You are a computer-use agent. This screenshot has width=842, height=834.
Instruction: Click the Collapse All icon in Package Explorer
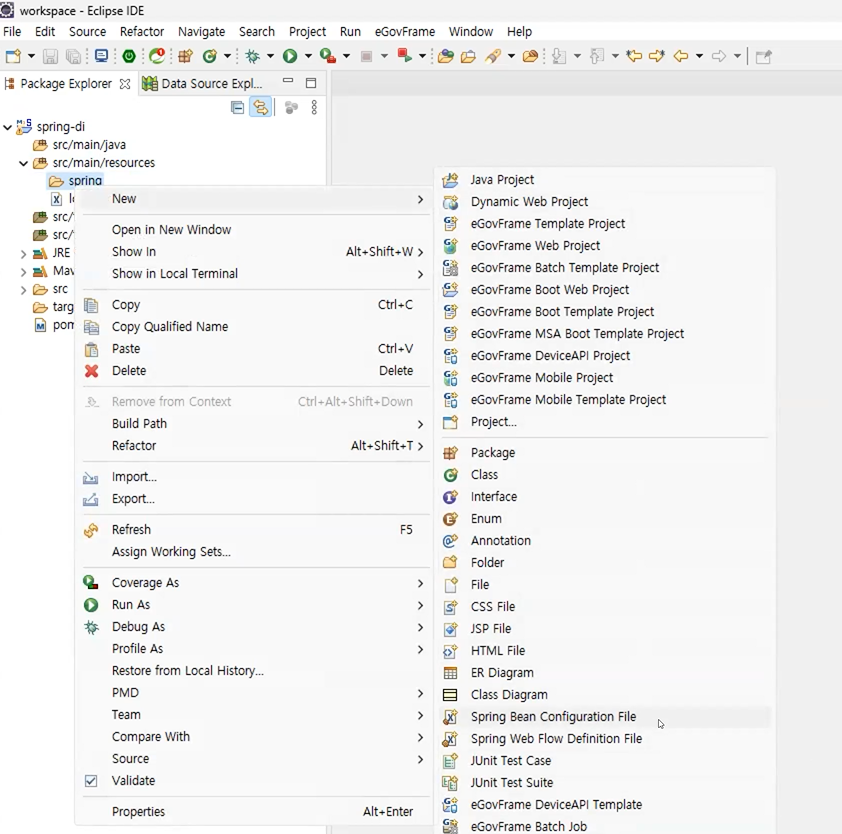[x=237, y=108]
